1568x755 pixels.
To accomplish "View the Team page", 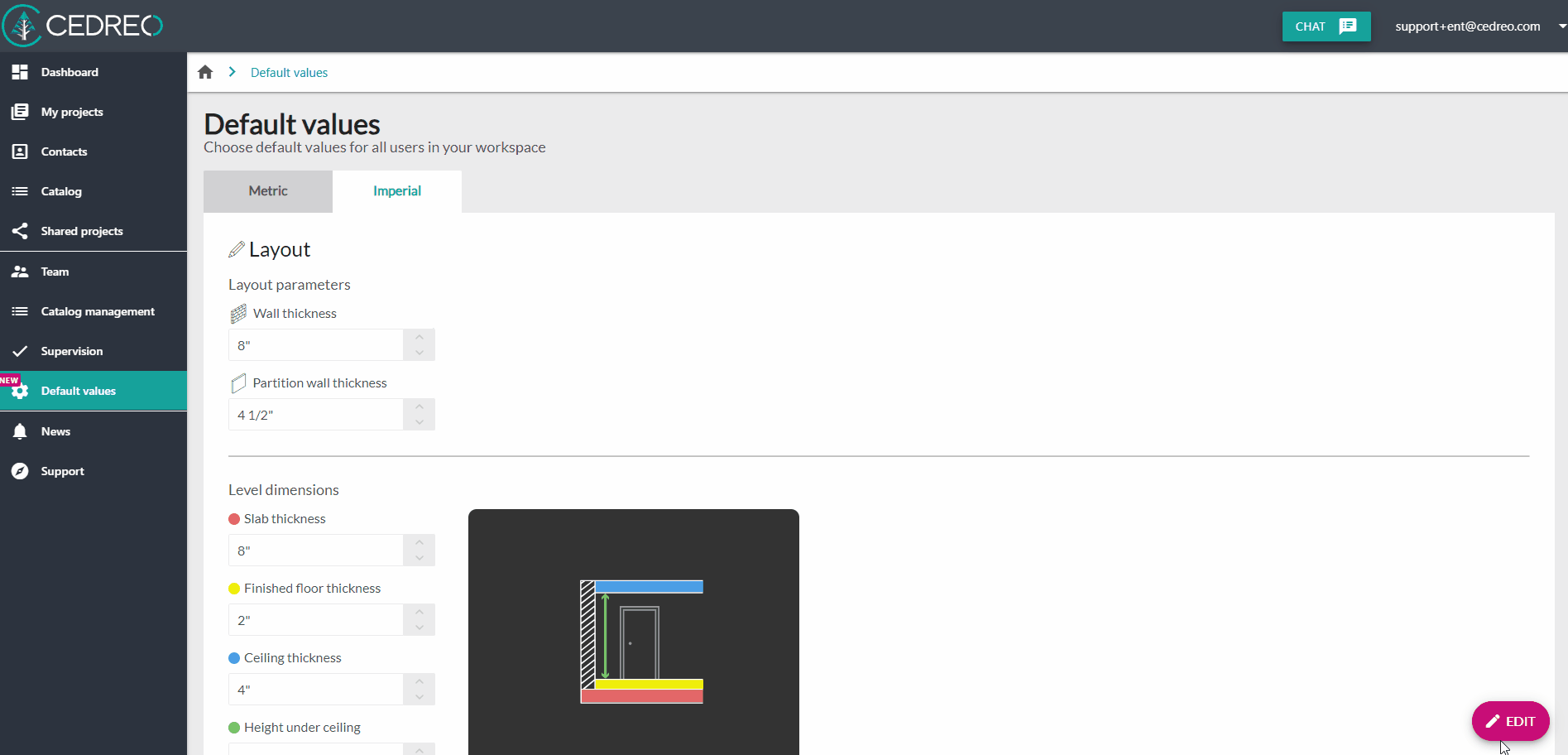I will pyautogui.click(x=55, y=272).
